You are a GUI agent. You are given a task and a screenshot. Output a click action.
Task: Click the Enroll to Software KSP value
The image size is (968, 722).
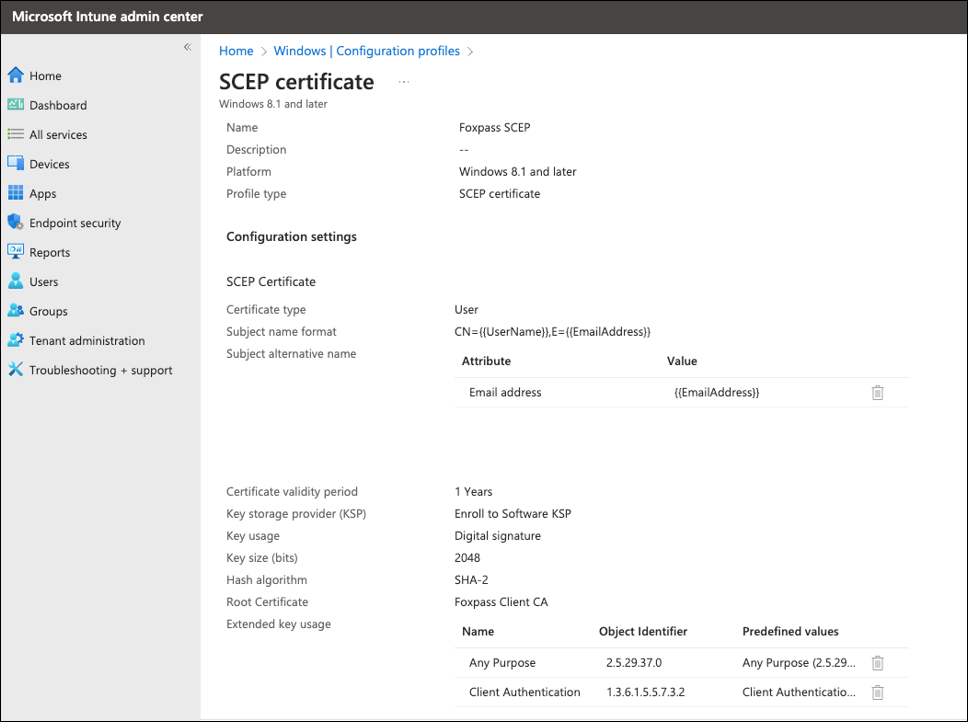point(513,514)
